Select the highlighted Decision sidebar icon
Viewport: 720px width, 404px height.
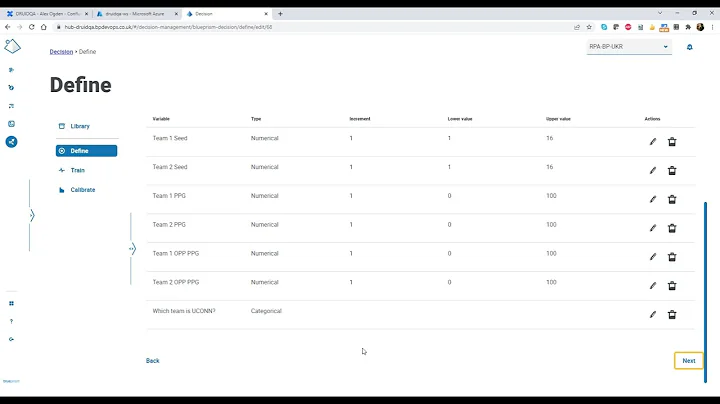(x=11, y=142)
